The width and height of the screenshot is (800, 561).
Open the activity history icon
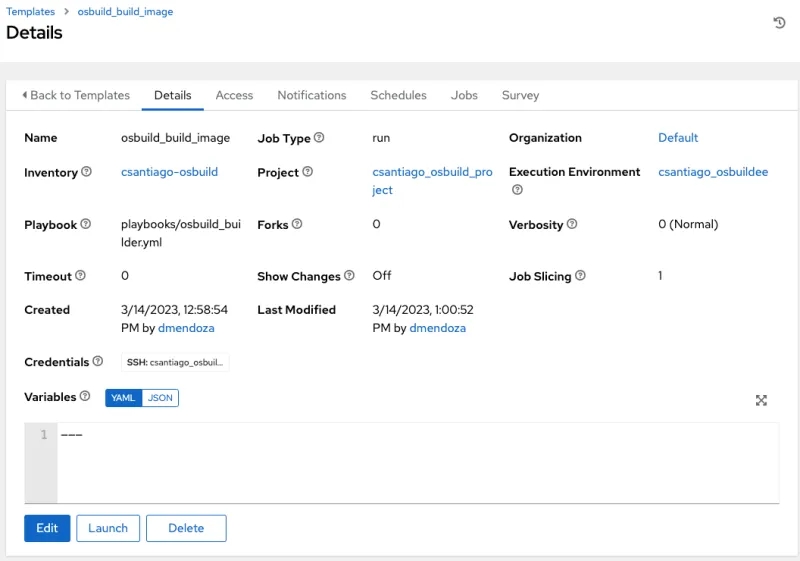[x=779, y=23]
